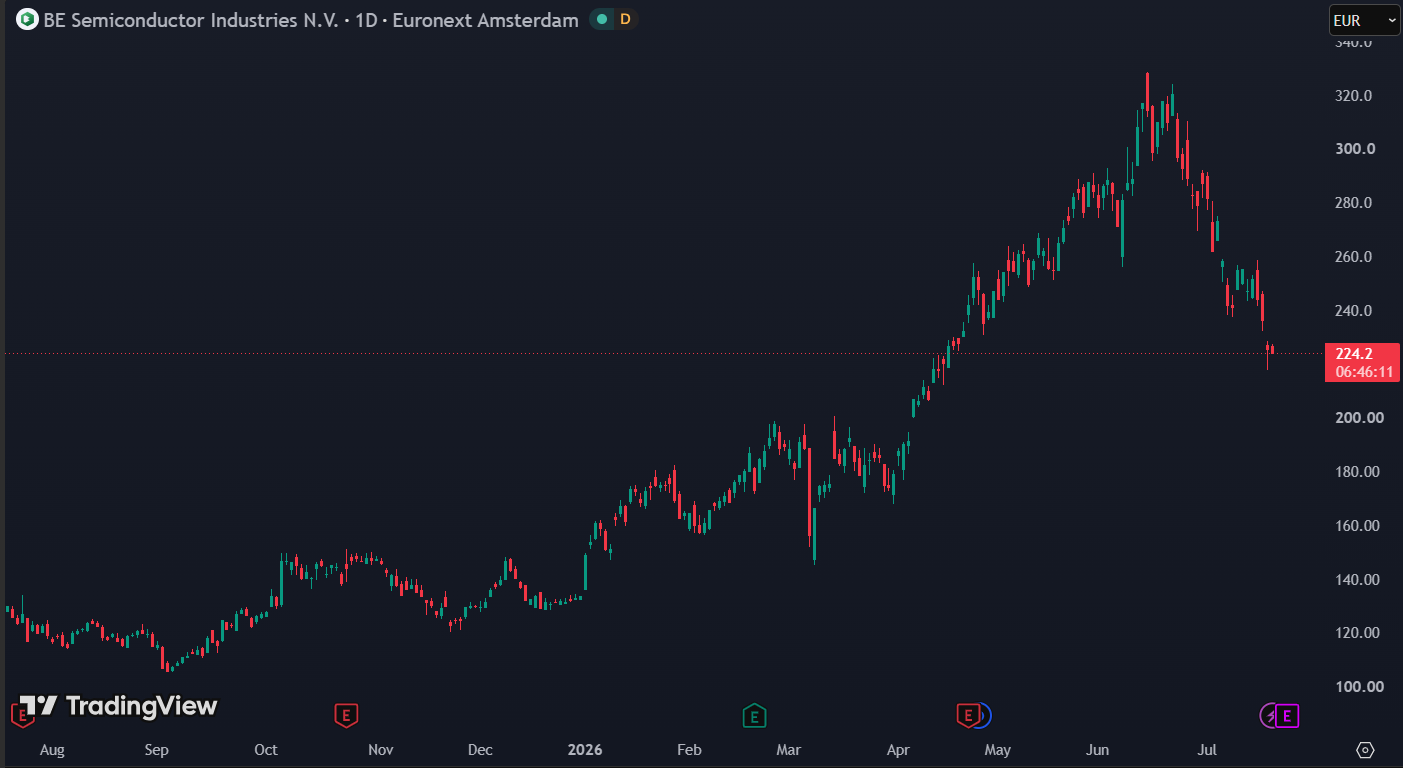The image size is (1403, 768).
Task: Click the Oct label on time axis
Action: [x=266, y=750]
